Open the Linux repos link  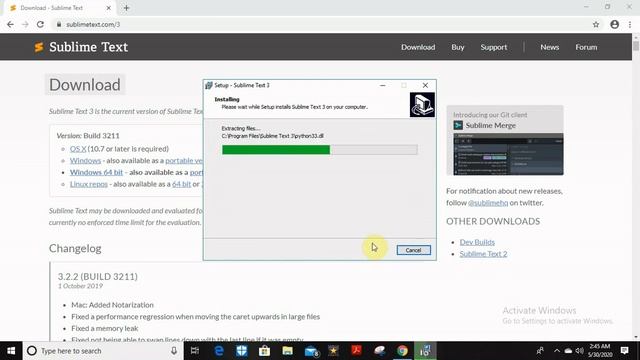(x=89, y=184)
